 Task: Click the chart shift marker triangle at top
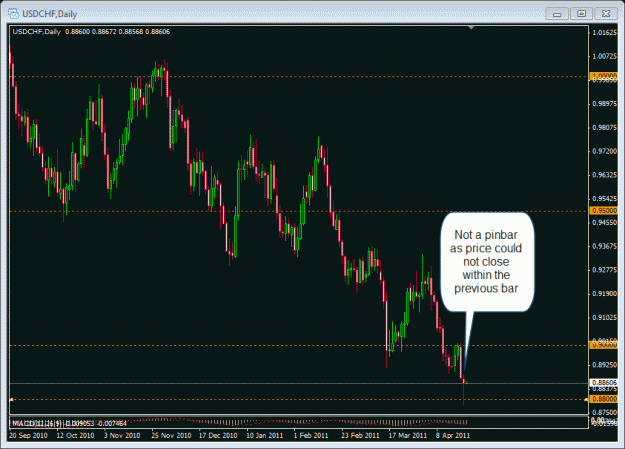pyautogui.click(x=471, y=28)
